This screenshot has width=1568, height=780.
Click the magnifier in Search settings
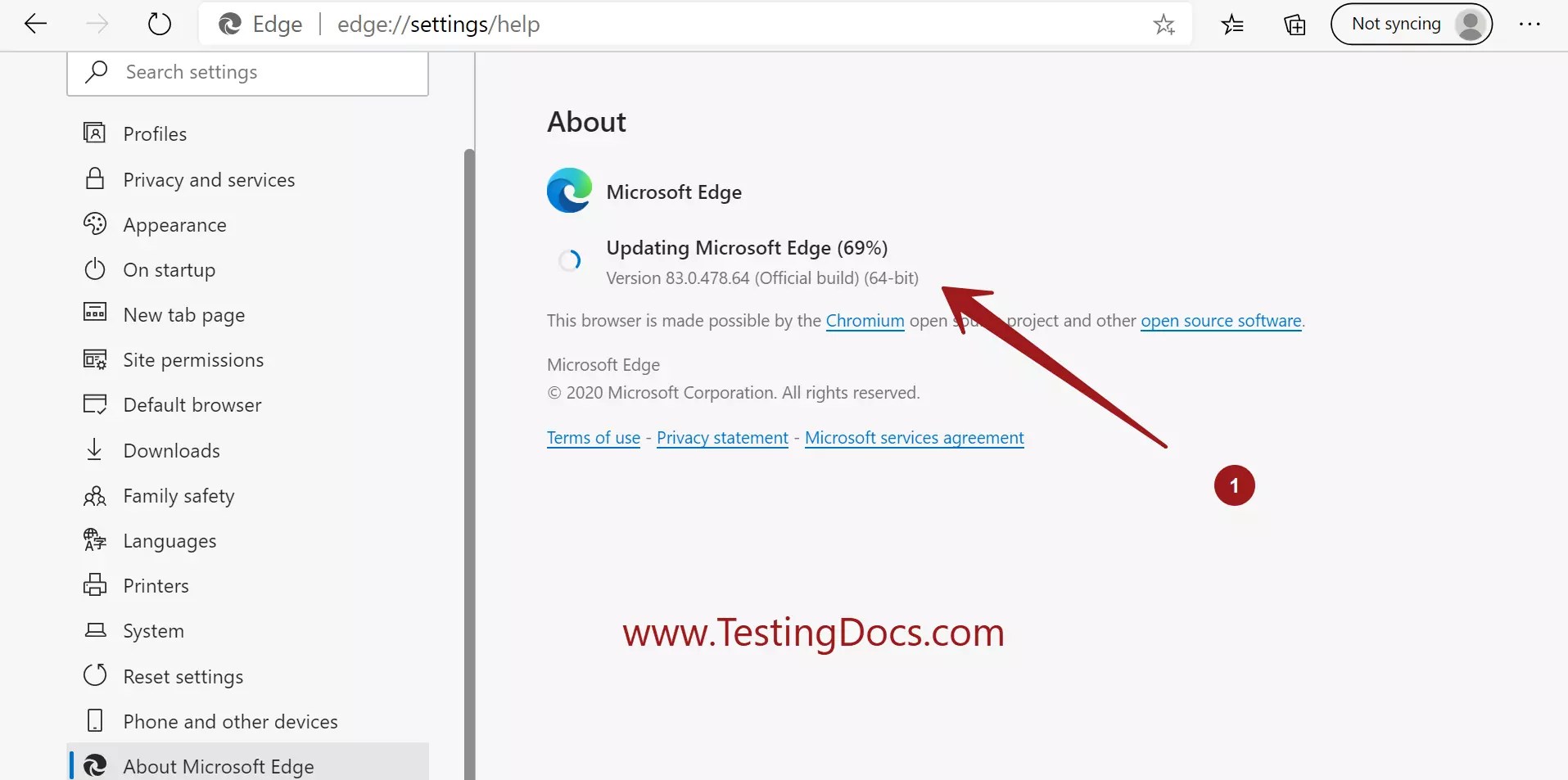(96, 71)
